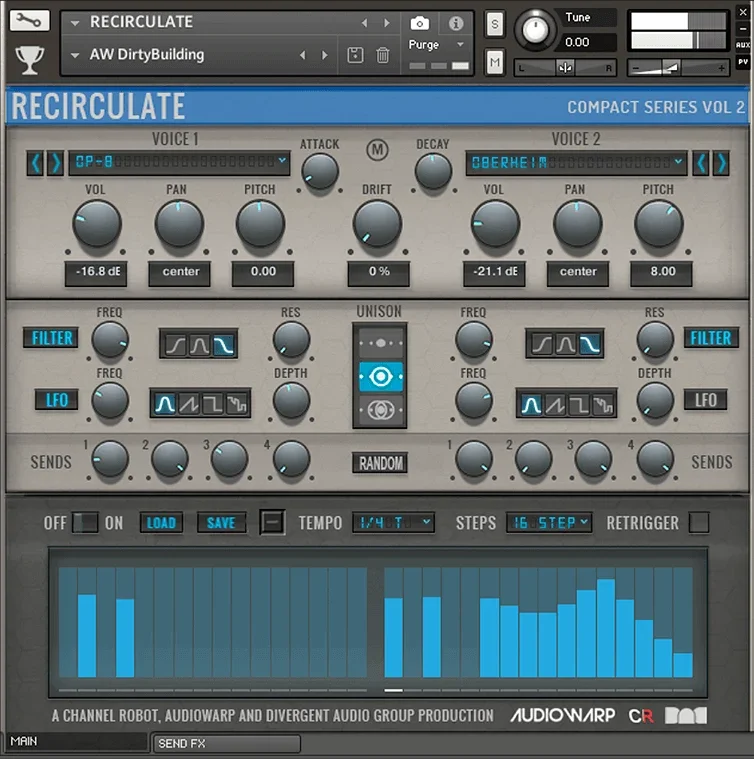Select previous Voice 1 sound source
754x759 pixels.
(35, 163)
